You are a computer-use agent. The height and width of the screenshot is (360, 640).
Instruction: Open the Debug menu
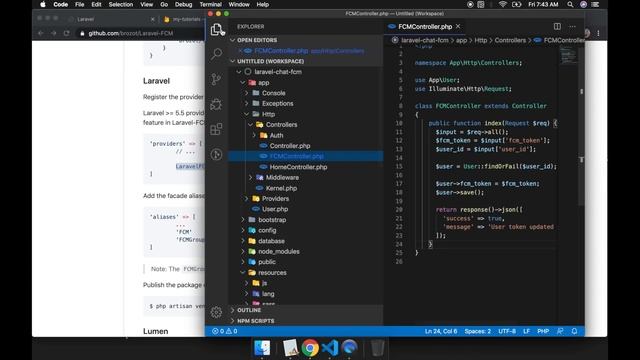pos(183,4)
